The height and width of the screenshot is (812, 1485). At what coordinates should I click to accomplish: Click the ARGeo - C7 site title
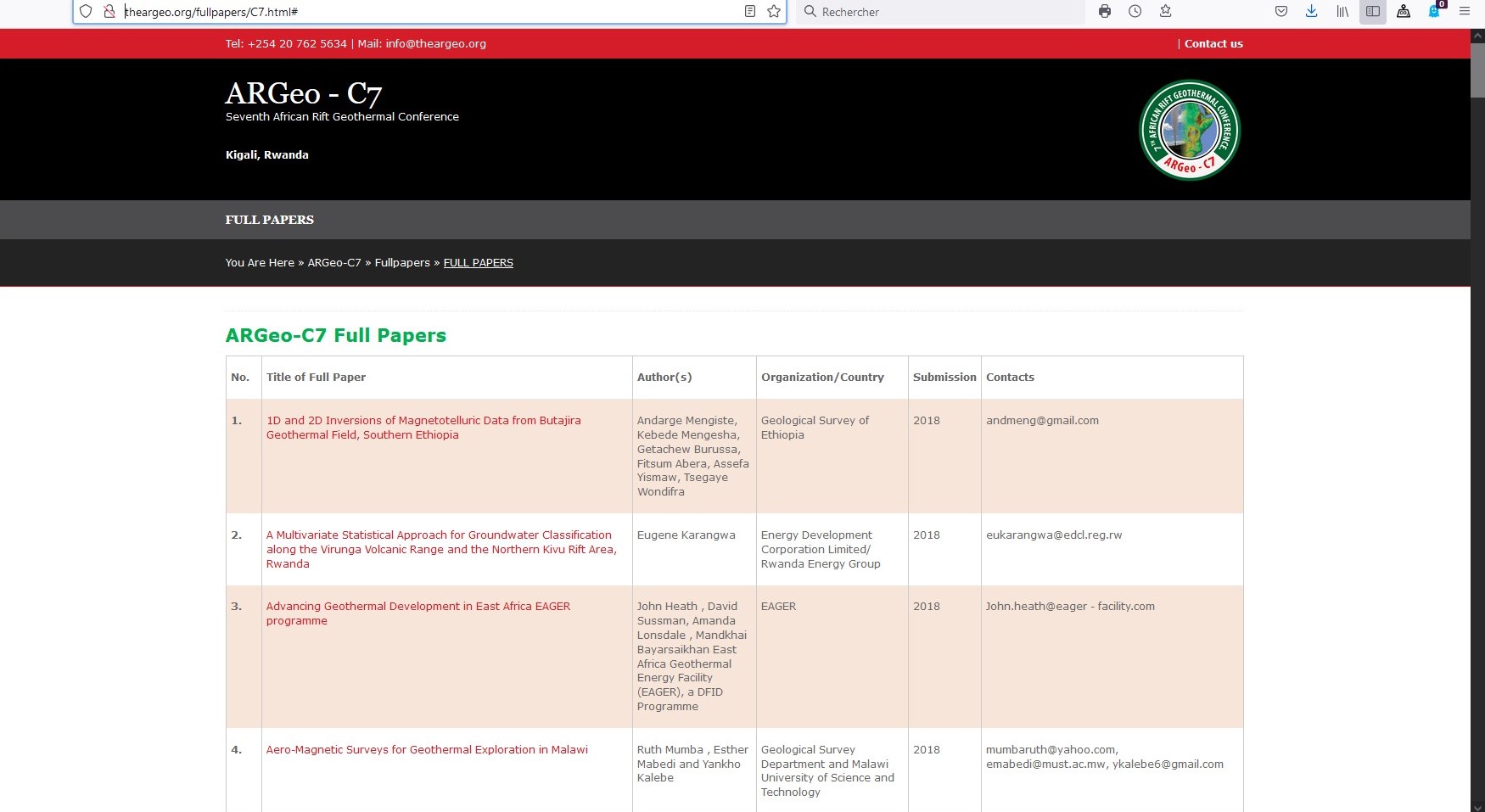click(304, 93)
